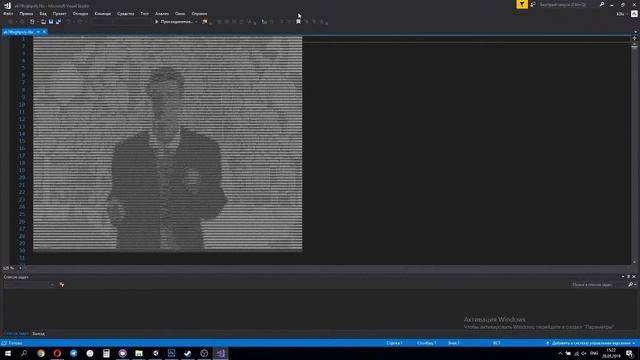The height and width of the screenshot is (360, 640).
Task: Switch to the Вывод bottom tab
Action: coord(38,333)
